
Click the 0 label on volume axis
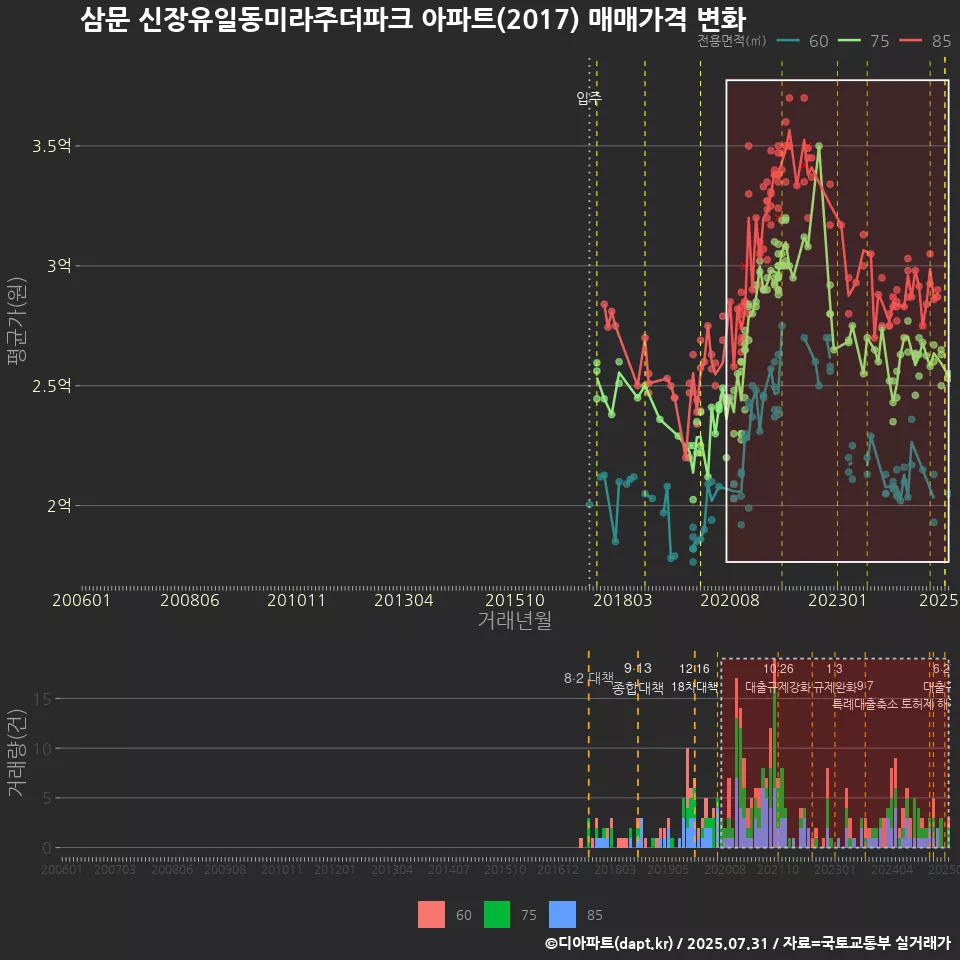click(x=47, y=848)
